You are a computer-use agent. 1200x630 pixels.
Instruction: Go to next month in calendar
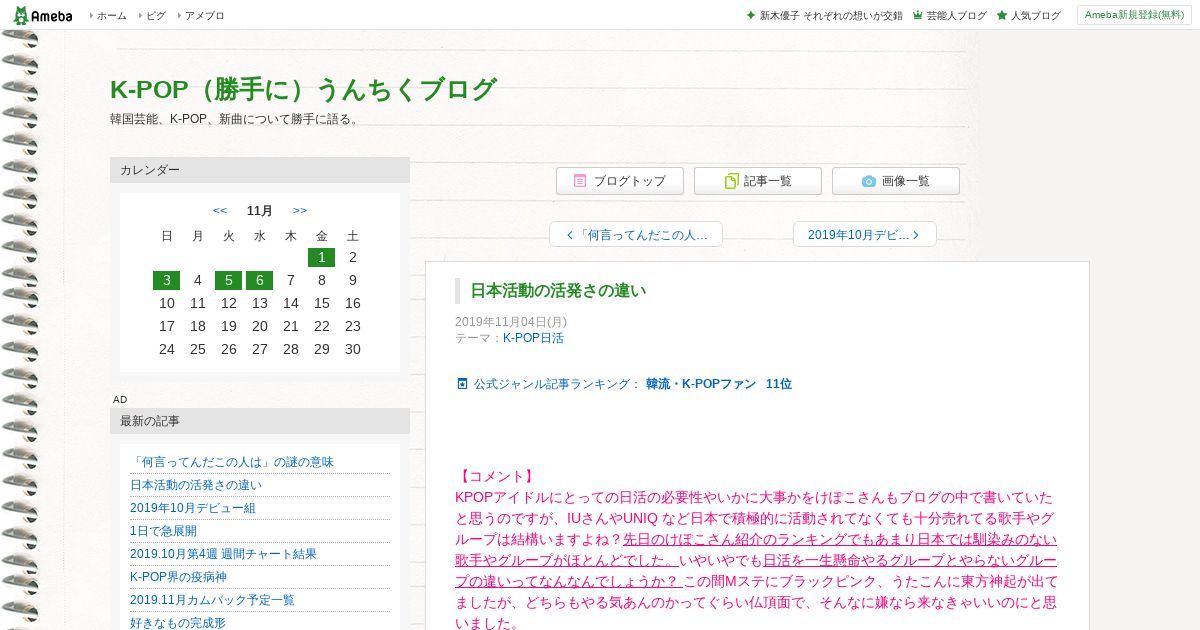pos(300,210)
